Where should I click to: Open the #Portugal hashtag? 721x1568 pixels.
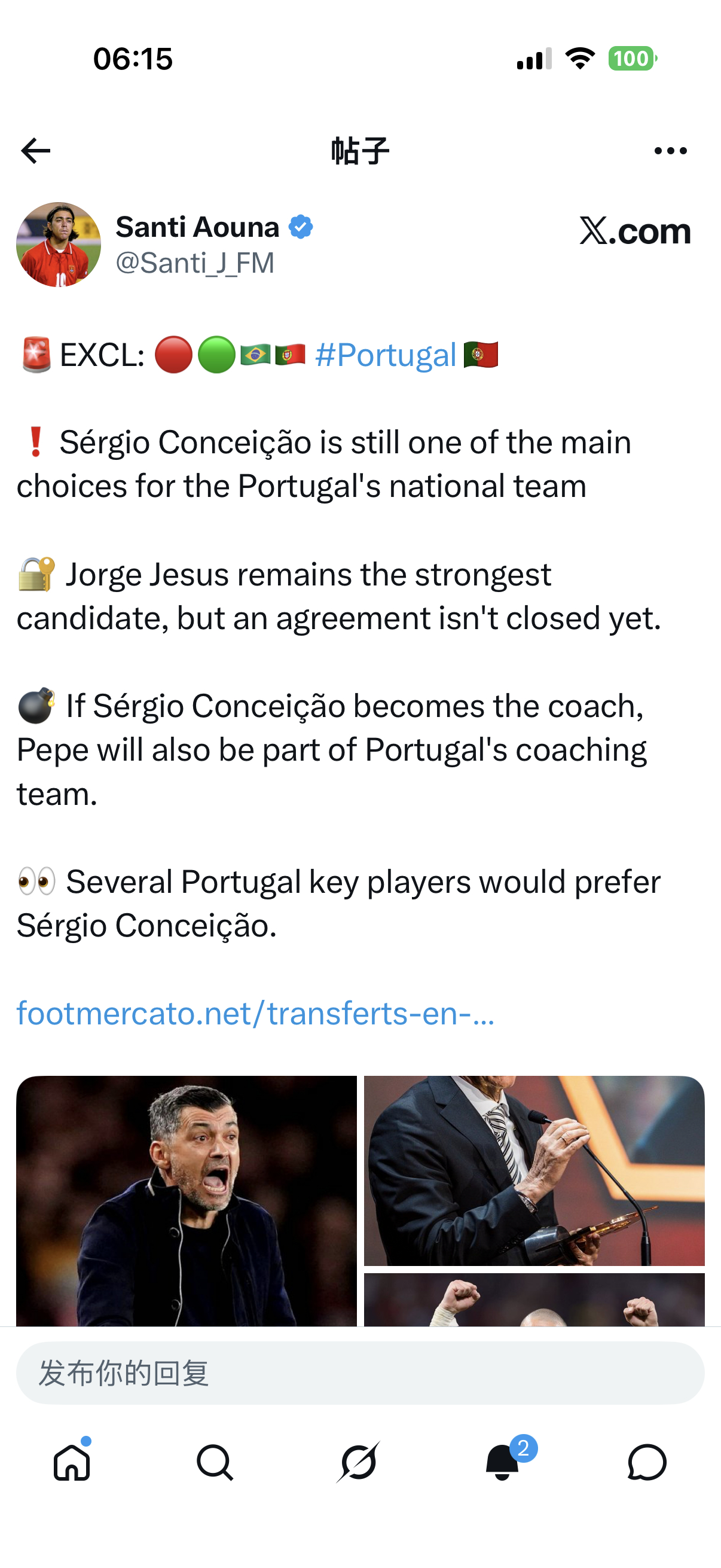(x=386, y=355)
